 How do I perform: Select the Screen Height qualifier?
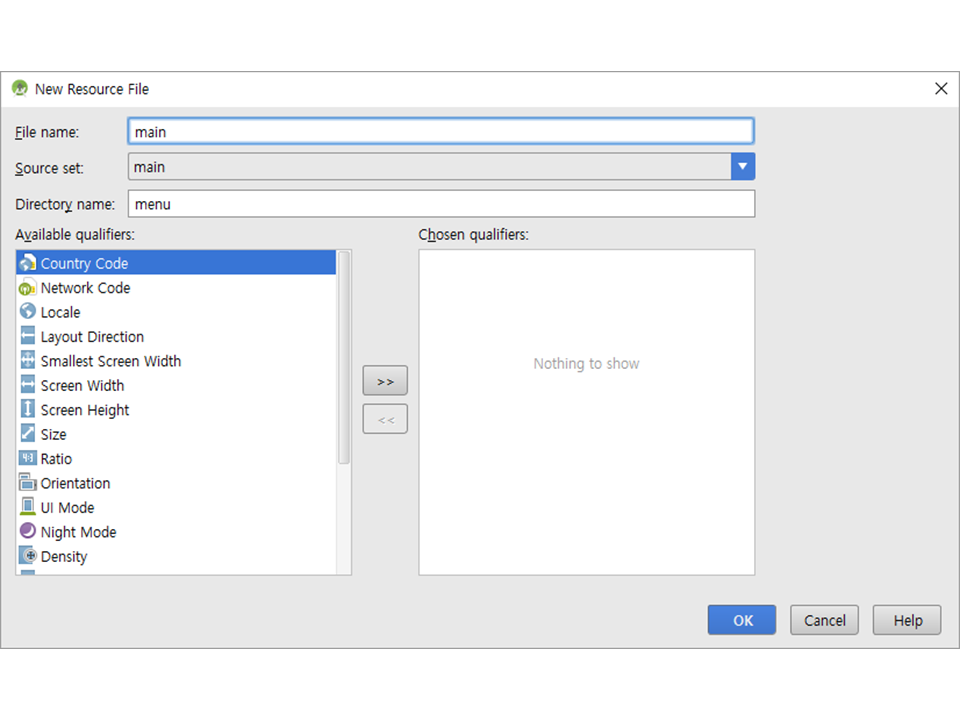coord(85,410)
